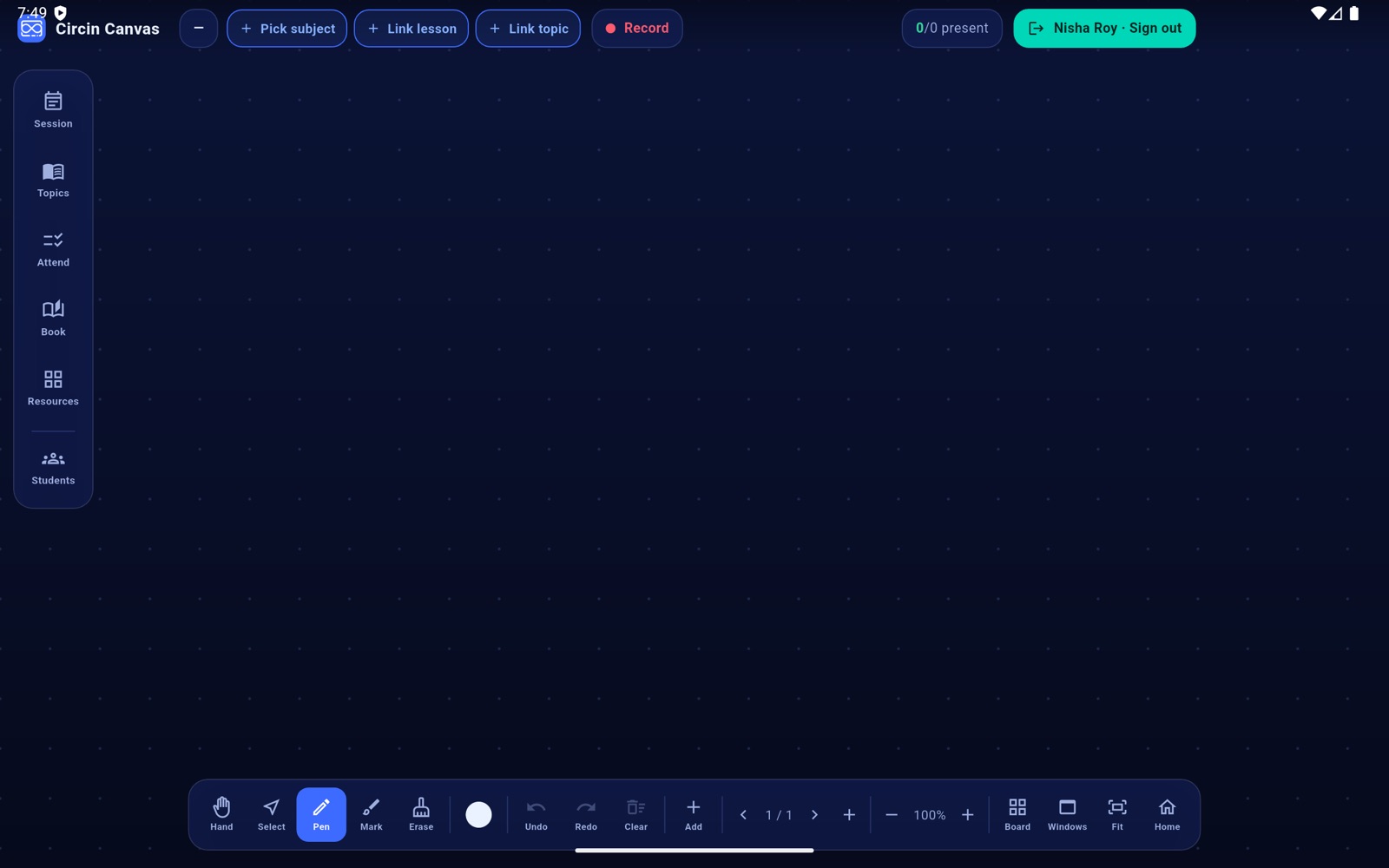Click the 0/0 present indicator

(x=951, y=28)
